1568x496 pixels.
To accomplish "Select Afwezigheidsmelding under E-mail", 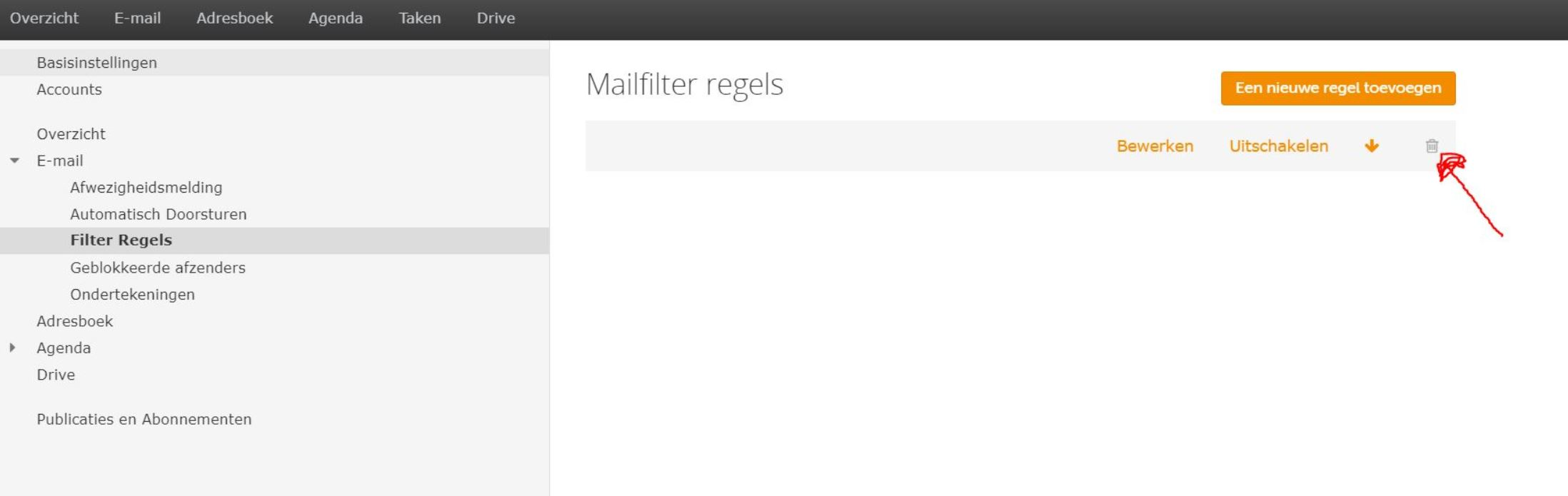I will (x=146, y=187).
